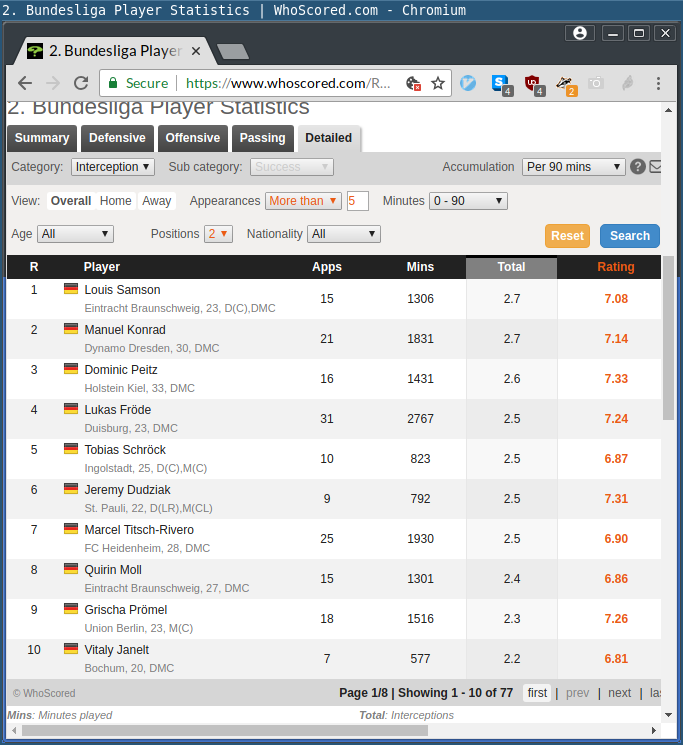
Task: Click the greyed-out feather extension icon
Action: pos(627,83)
